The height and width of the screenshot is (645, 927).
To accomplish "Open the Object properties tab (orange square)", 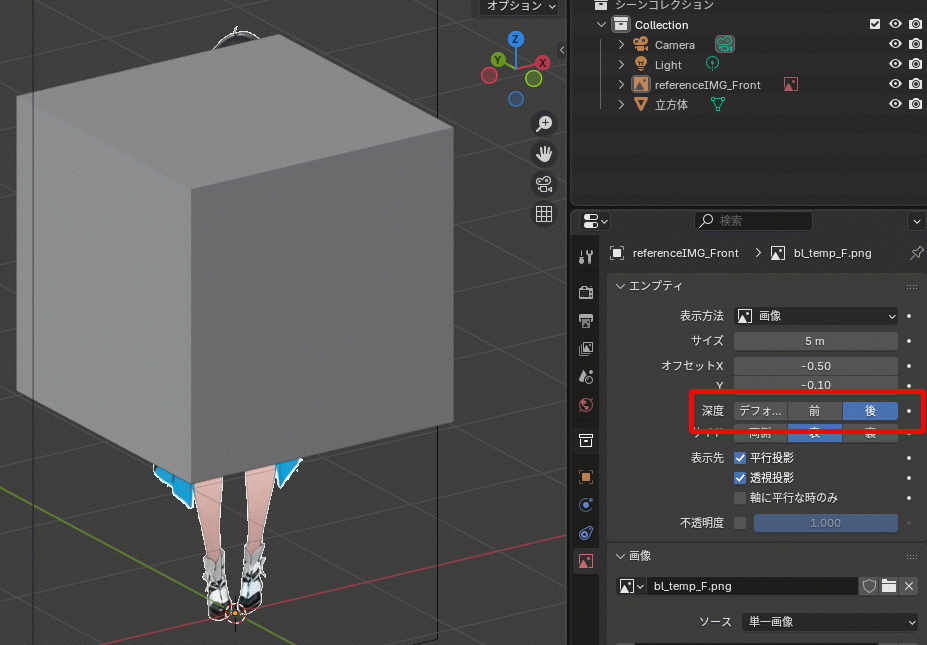I will pos(586,477).
